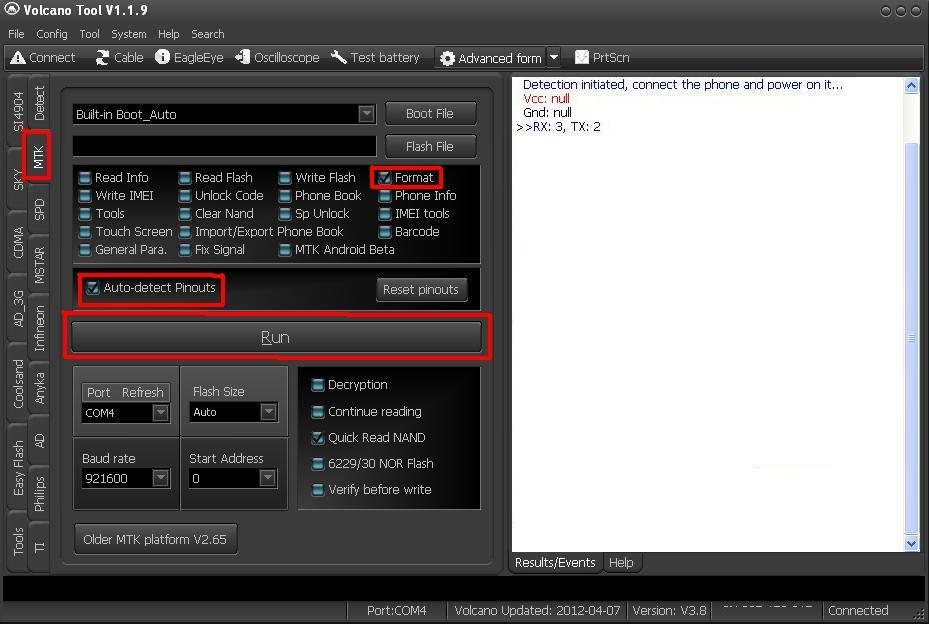The height and width of the screenshot is (624, 929).
Task: Enable the IMEI tools checkbox
Action: (385, 214)
